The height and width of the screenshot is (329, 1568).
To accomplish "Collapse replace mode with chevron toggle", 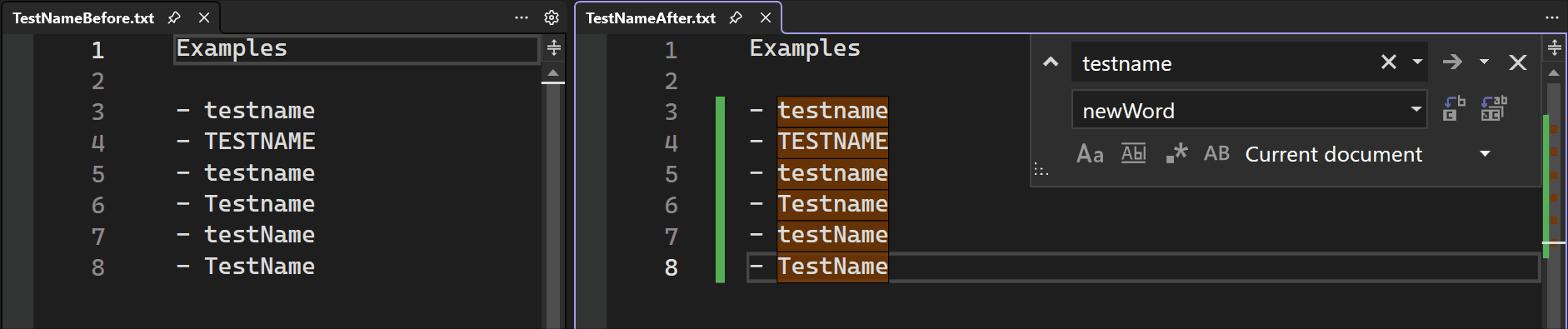I will click(x=1051, y=62).
